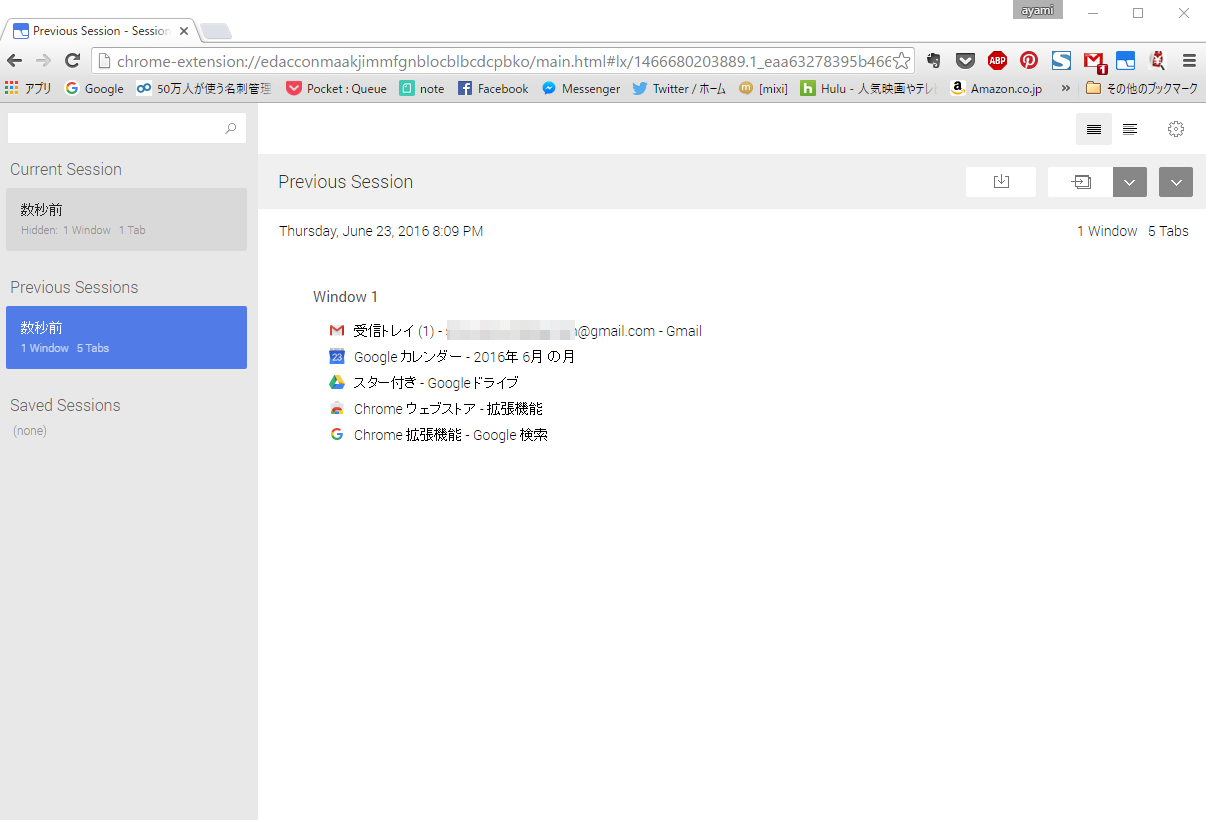The height and width of the screenshot is (820, 1206).
Task: Open the Gmail checker extension with unread badge
Action: point(1094,61)
